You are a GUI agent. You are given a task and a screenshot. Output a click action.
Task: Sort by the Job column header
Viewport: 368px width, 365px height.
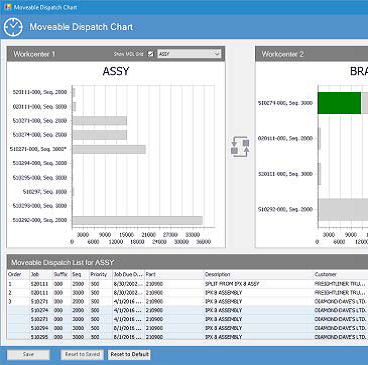pyautogui.click(x=41, y=274)
